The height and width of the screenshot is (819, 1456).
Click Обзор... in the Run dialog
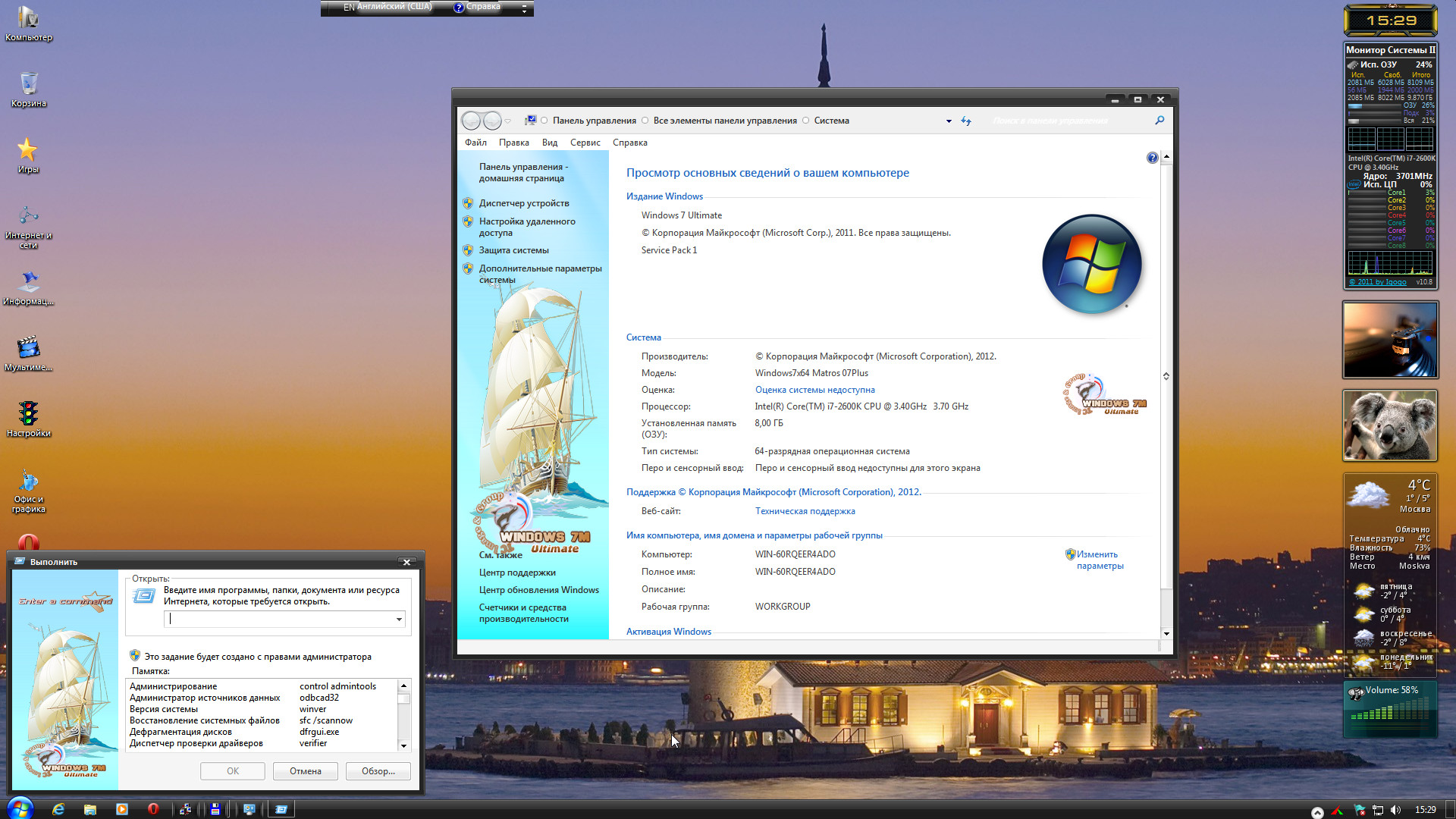(378, 771)
